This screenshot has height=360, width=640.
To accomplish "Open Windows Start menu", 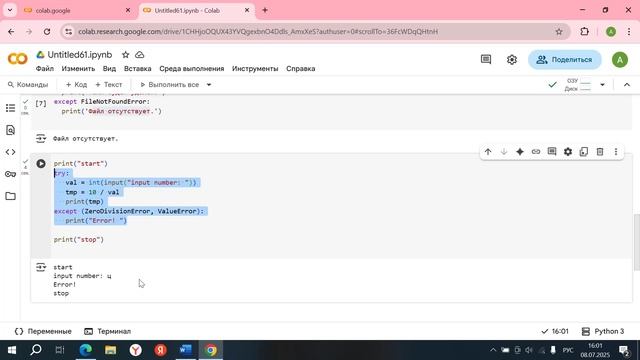I will pyautogui.click(x=11, y=350).
